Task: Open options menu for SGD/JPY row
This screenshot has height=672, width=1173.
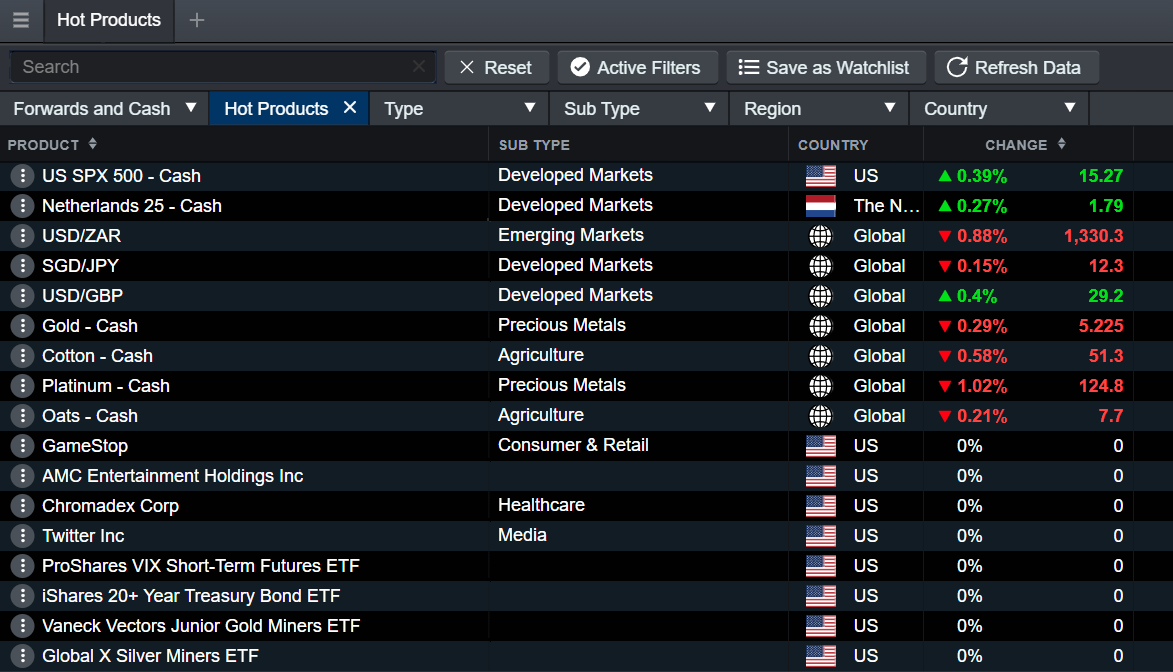Action: [22, 266]
